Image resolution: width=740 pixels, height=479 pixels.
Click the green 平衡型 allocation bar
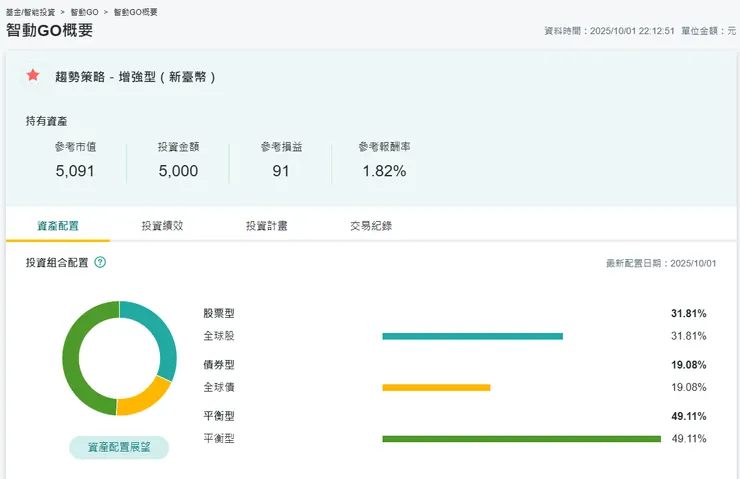tap(521, 439)
